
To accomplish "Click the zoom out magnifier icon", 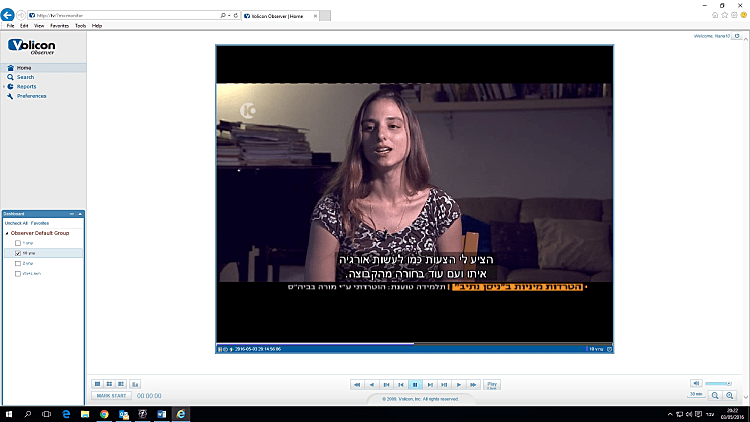I will tap(716, 395).
